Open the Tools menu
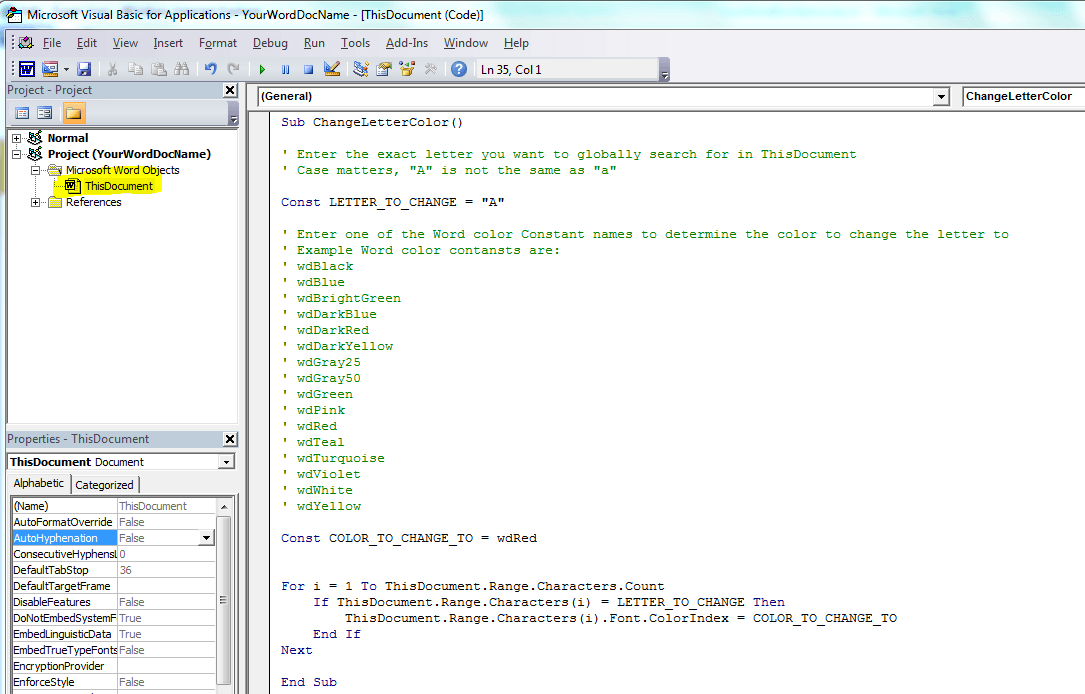Image resolution: width=1085 pixels, height=694 pixels. [x=355, y=43]
